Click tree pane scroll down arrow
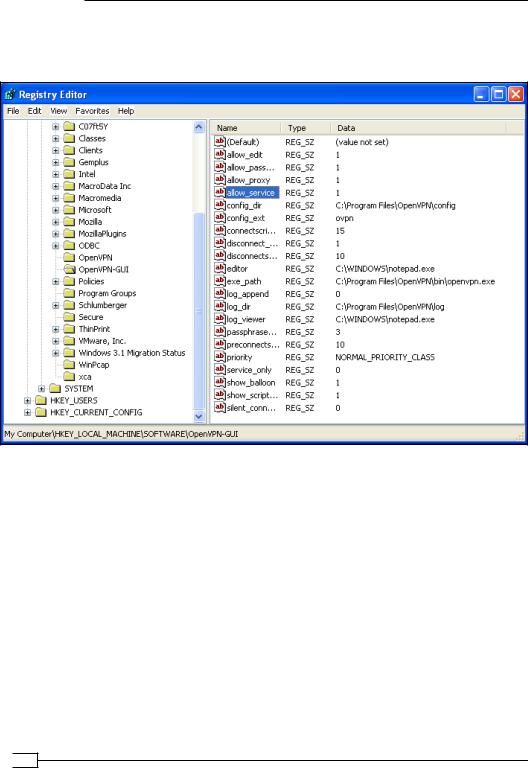This screenshot has height=768, width=528. (198, 417)
